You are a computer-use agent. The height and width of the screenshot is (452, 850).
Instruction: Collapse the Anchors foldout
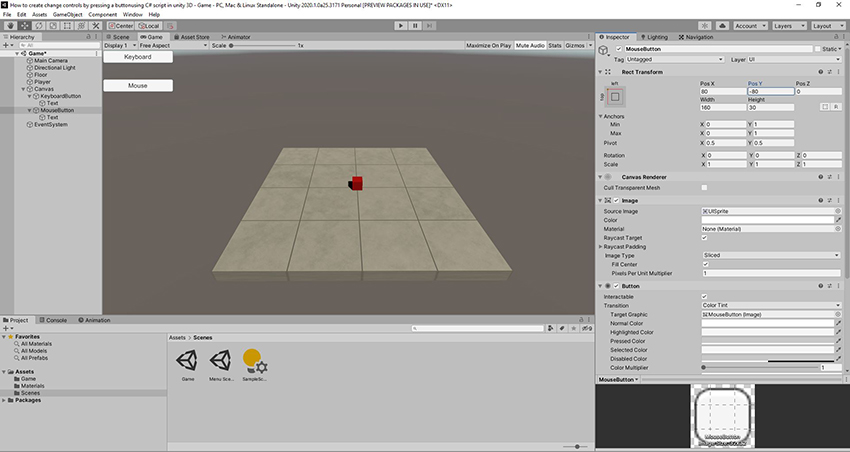pos(601,117)
